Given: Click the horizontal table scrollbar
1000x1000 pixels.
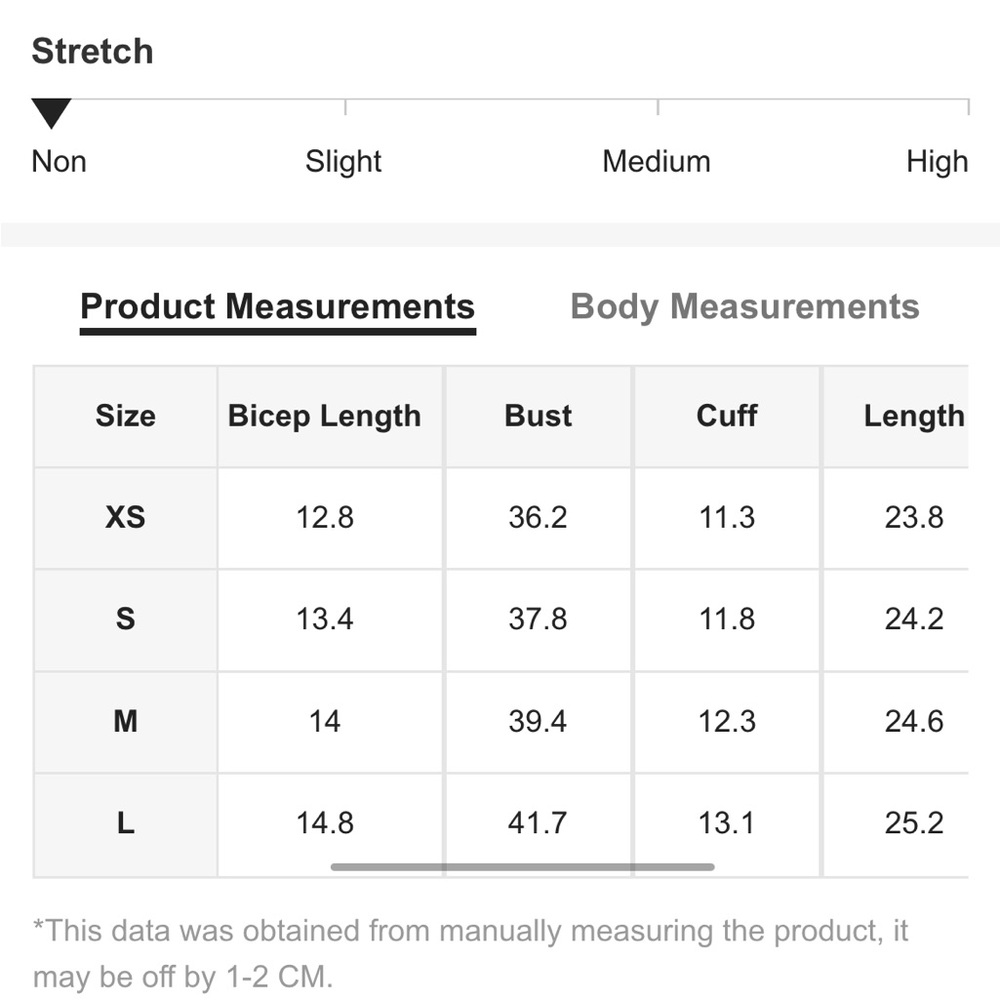Looking at the screenshot, I should (x=522, y=867).
